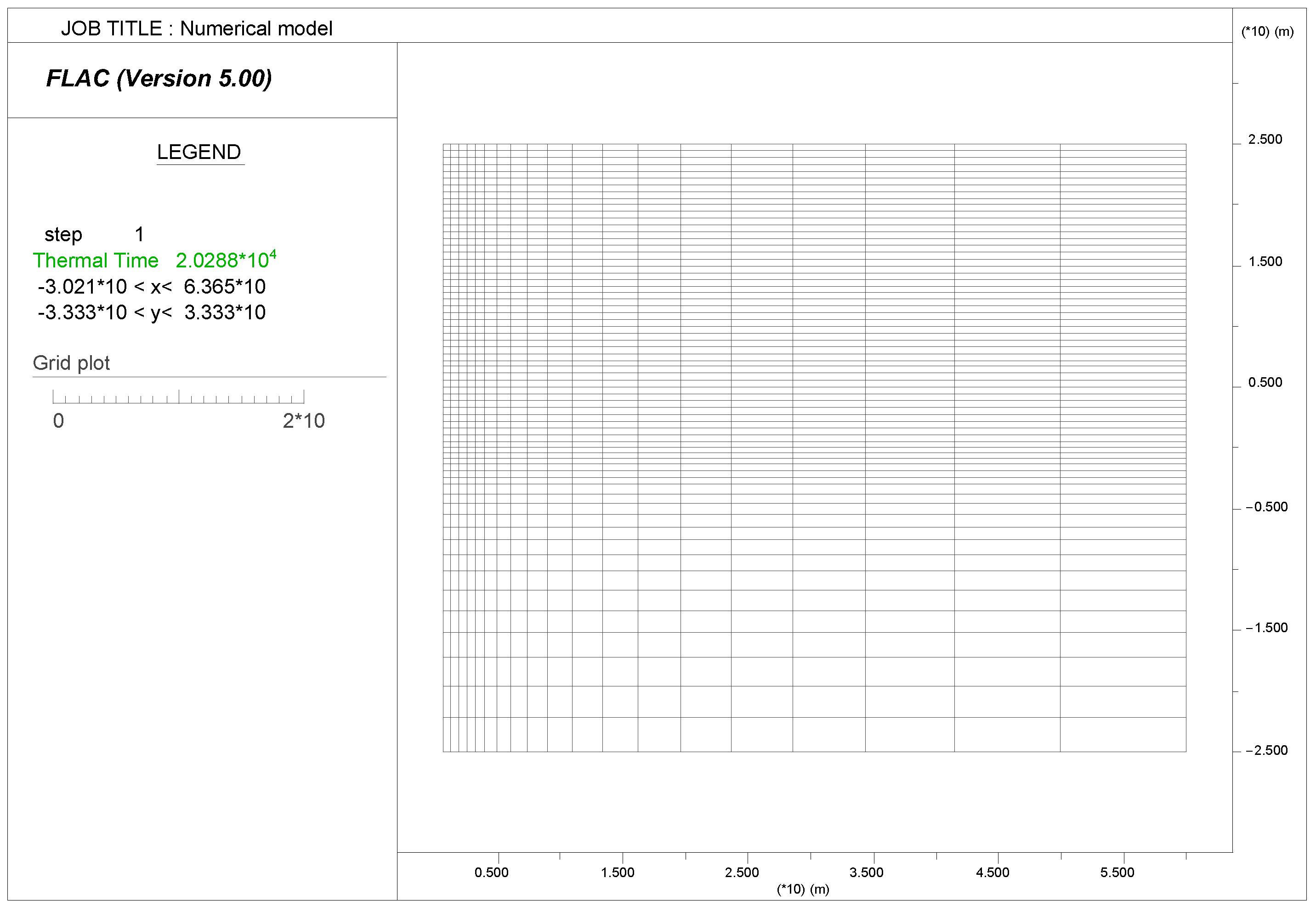The width and height of the screenshot is (1316, 912).
Task: Click the 3.500 x-axis tick label
Action: (x=866, y=872)
